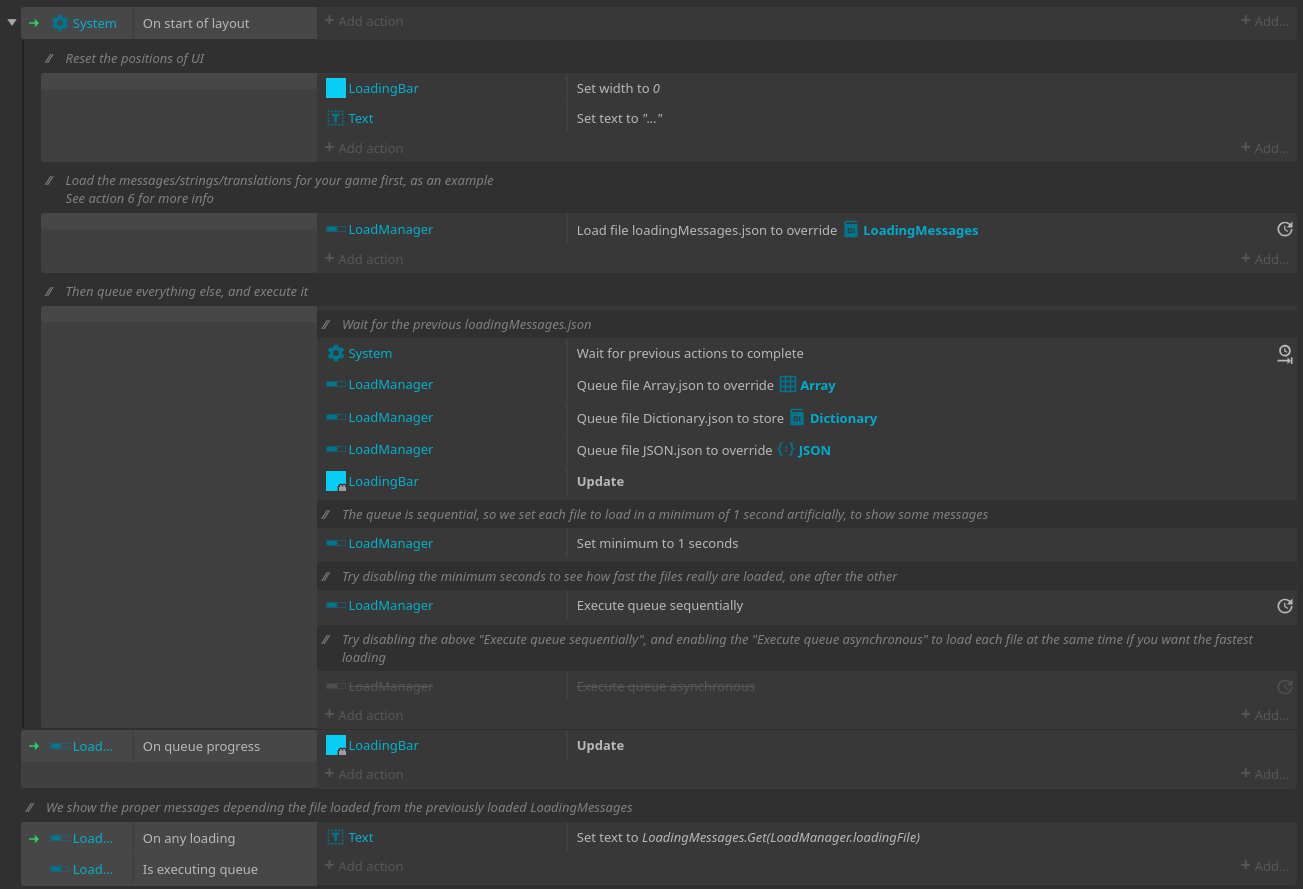Collapse the On start of layout event
Screen dimensions: 1303x889
pos(12,22)
